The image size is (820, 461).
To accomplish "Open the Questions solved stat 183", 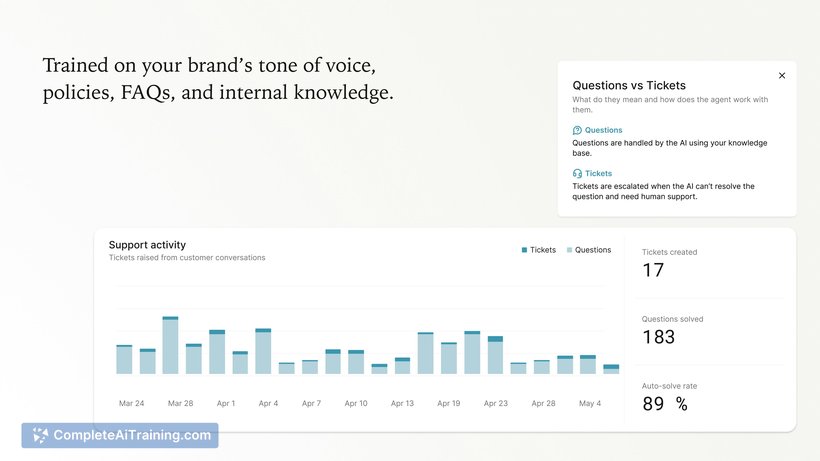I will tap(658, 337).
